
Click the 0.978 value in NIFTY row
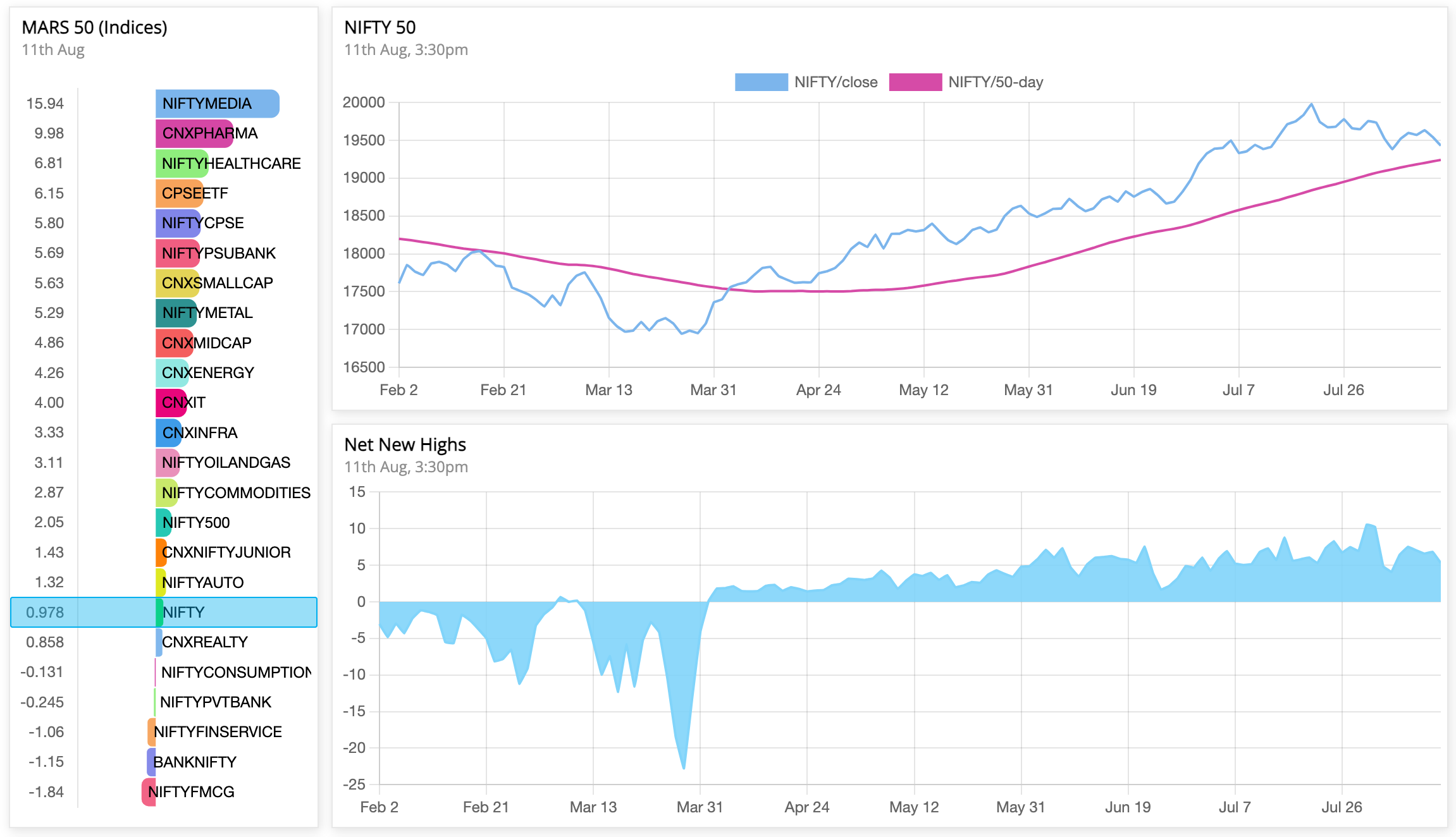click(x=45, y=613)
